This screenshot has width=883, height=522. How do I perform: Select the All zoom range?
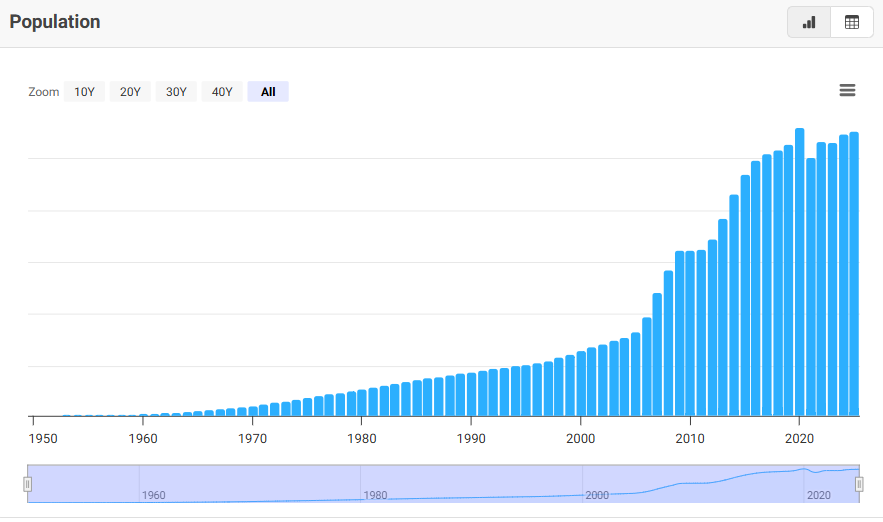(268, 92)
